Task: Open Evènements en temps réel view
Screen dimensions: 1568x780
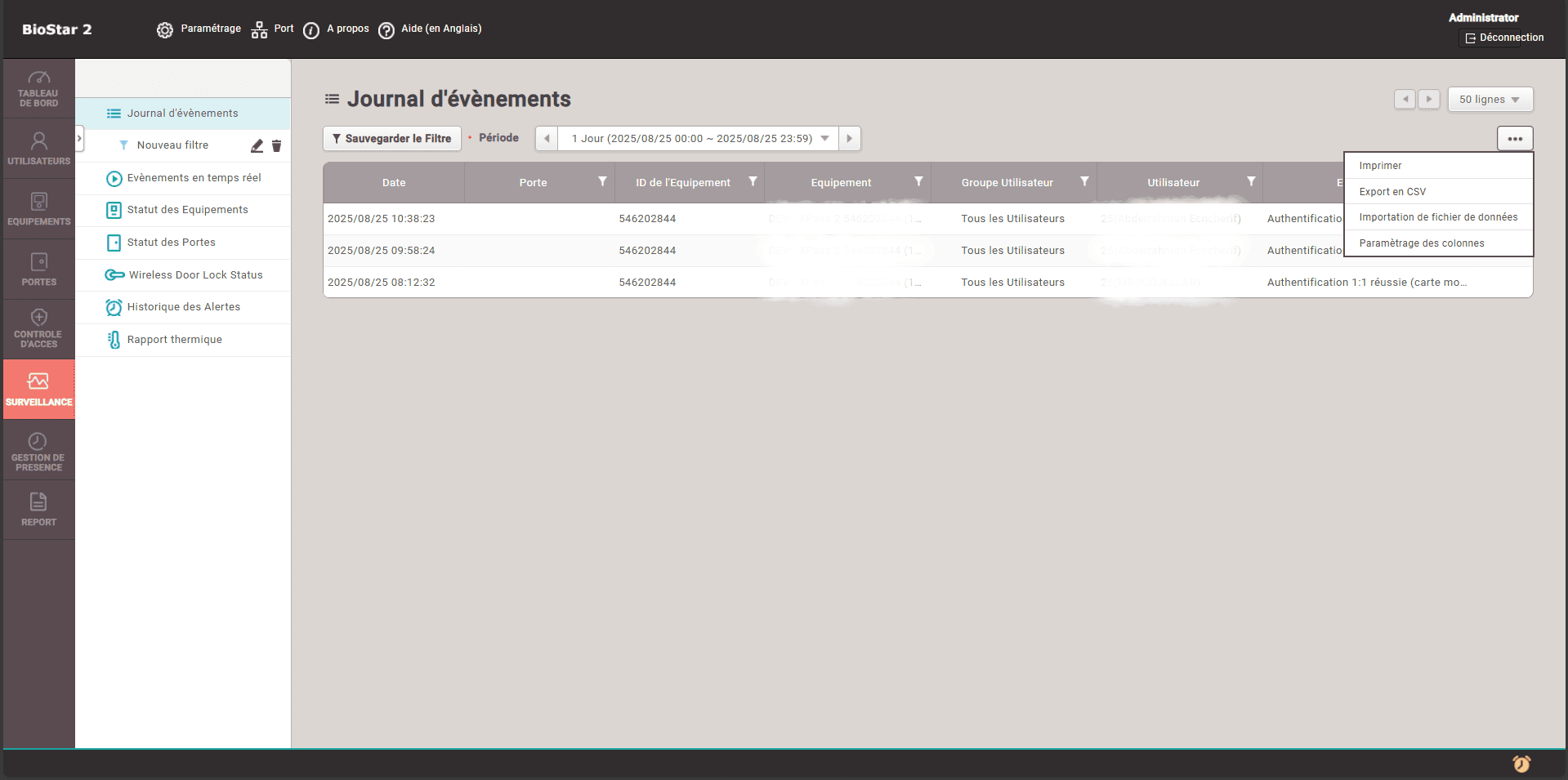Action: [194, 177]
